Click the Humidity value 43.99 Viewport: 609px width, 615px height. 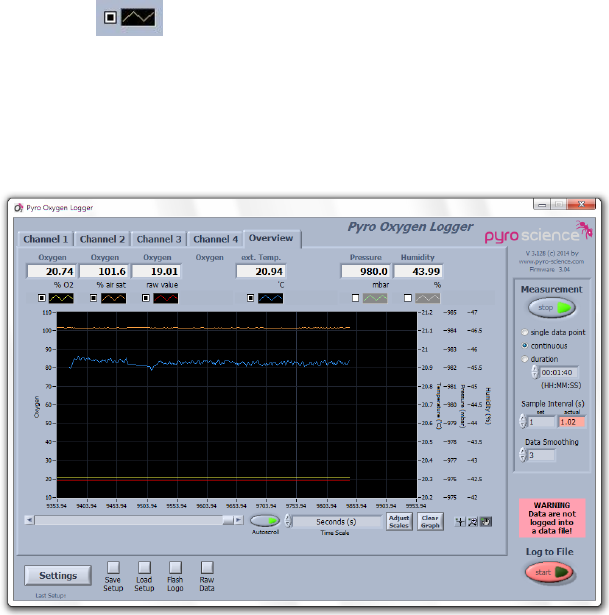pyautogui.click(x=418, y=271)
